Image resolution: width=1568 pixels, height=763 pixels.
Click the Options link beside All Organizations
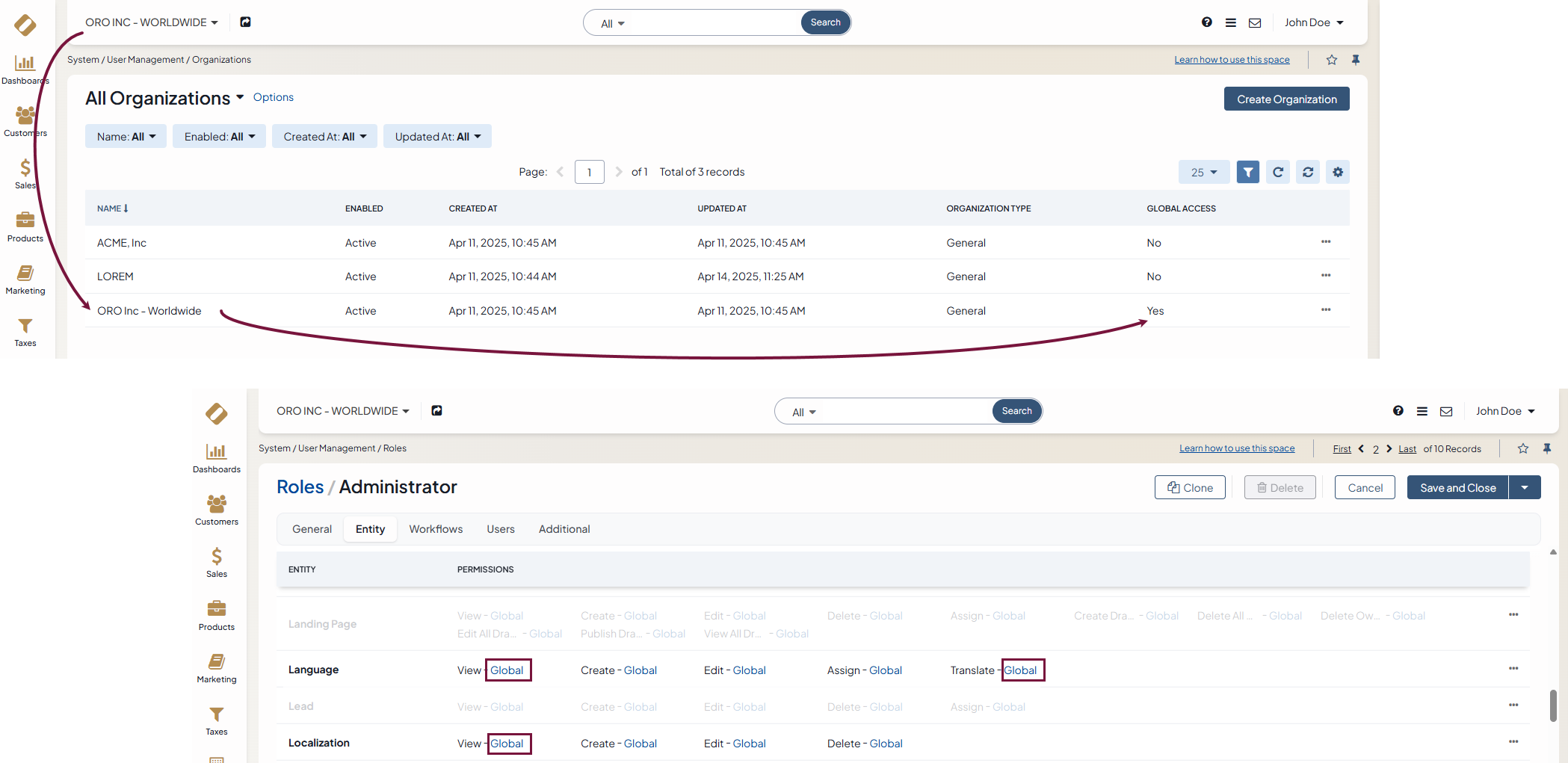click(273, 97)
